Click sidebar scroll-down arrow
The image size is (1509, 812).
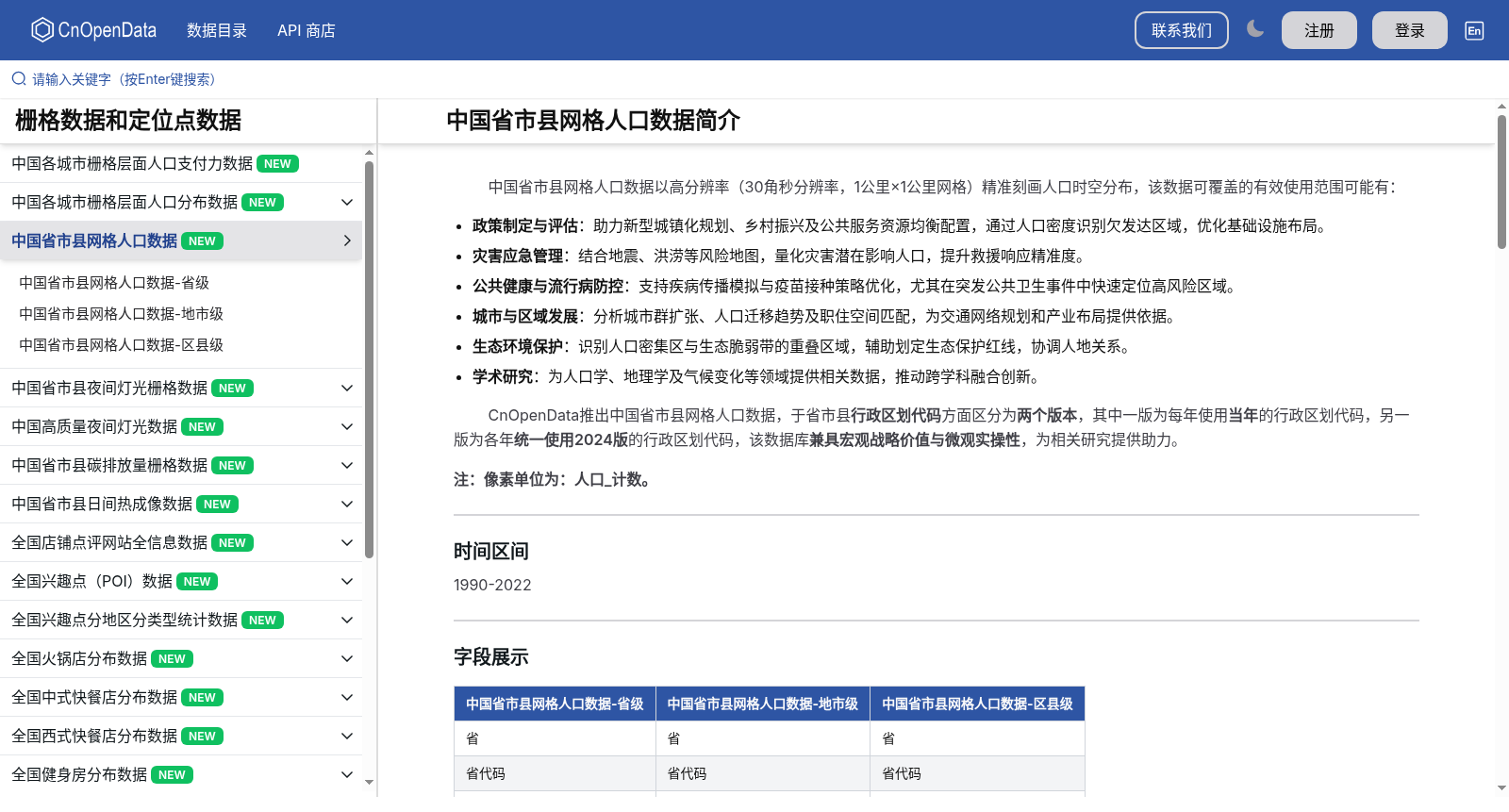click(369, 782)
